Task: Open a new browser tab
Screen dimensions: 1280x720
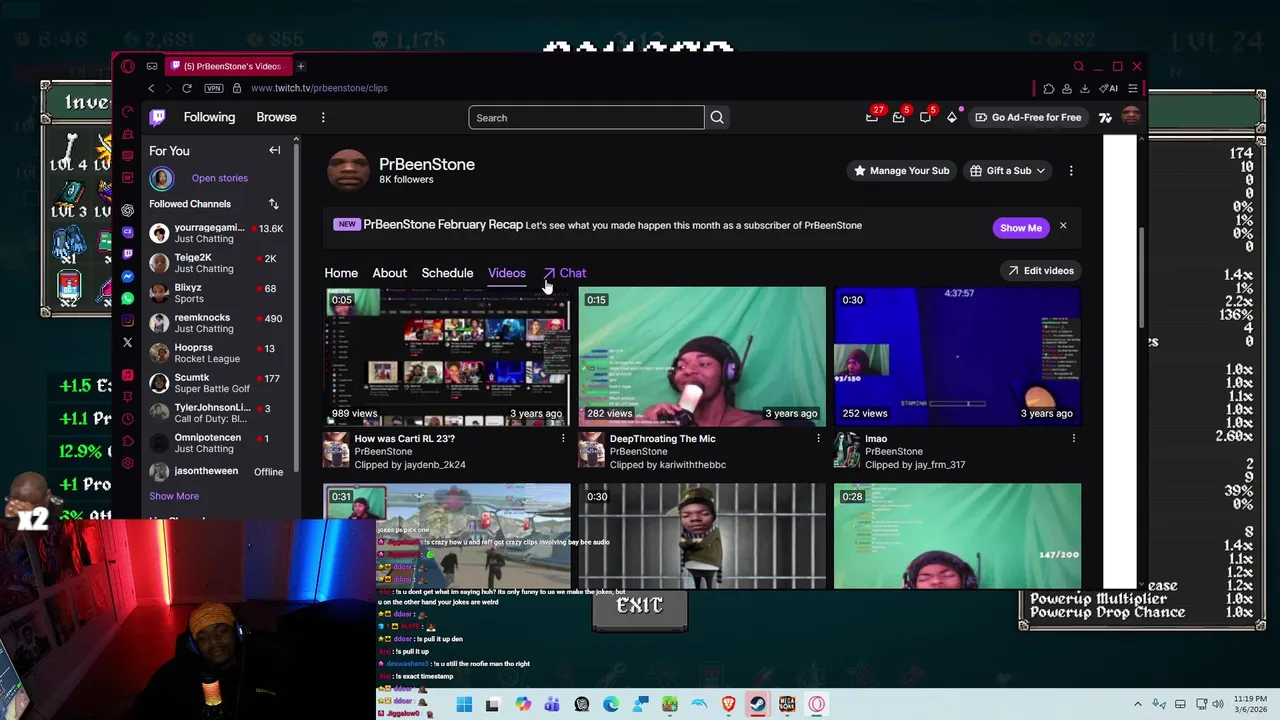Action: [300, 66]
